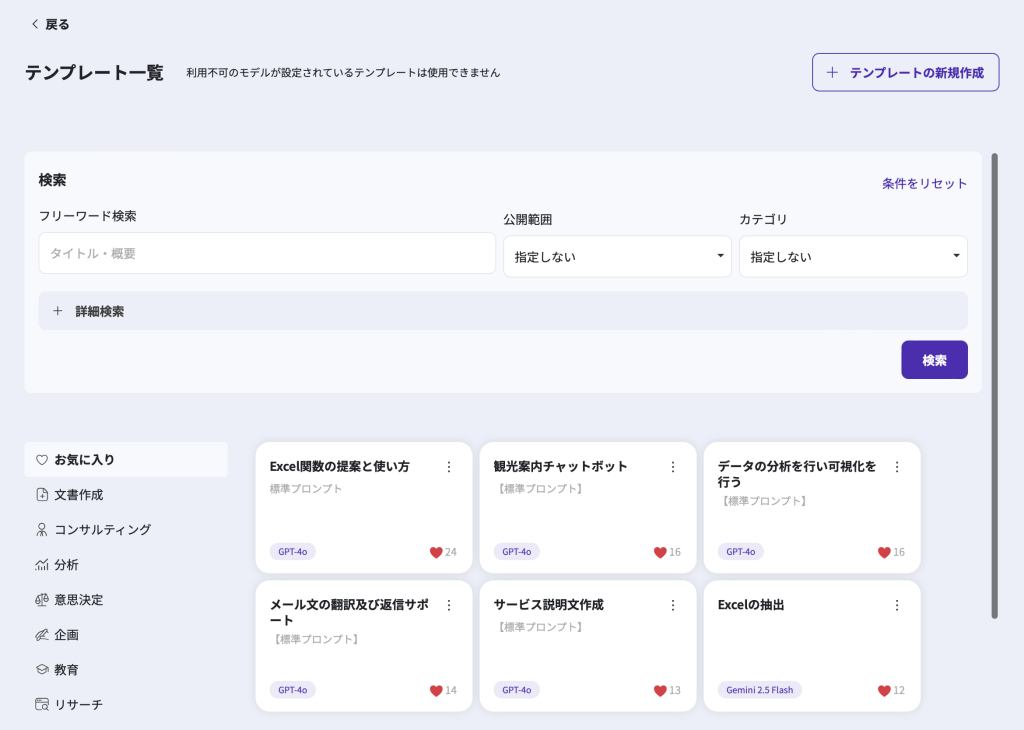
Task: Toggle the heart on メール文の翻訳及び返信サポート card
Action: click(x=436, y=691)
